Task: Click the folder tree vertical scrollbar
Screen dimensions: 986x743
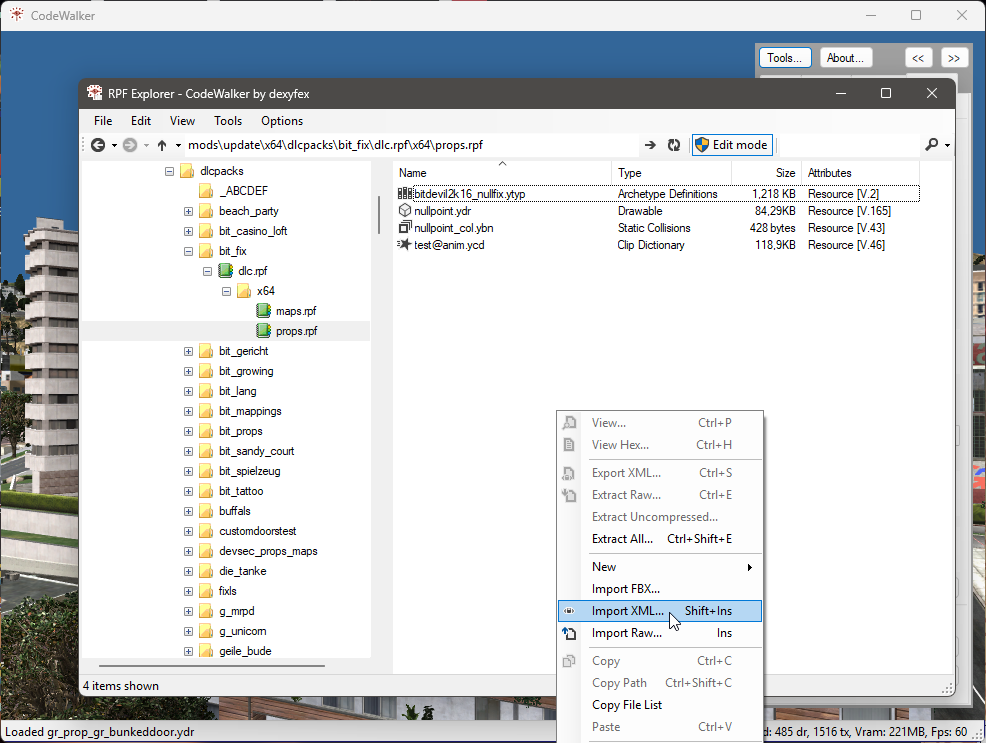Action: (x=378, y=214)
